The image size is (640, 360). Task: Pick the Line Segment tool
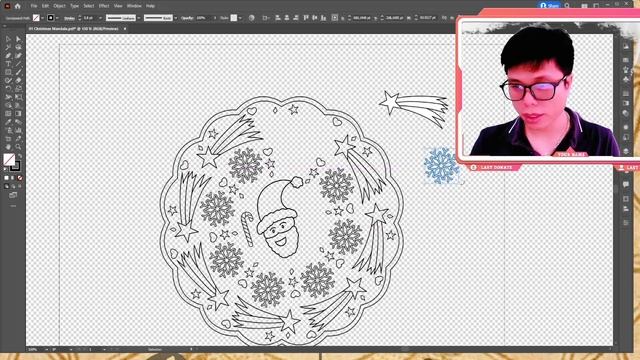18,64
